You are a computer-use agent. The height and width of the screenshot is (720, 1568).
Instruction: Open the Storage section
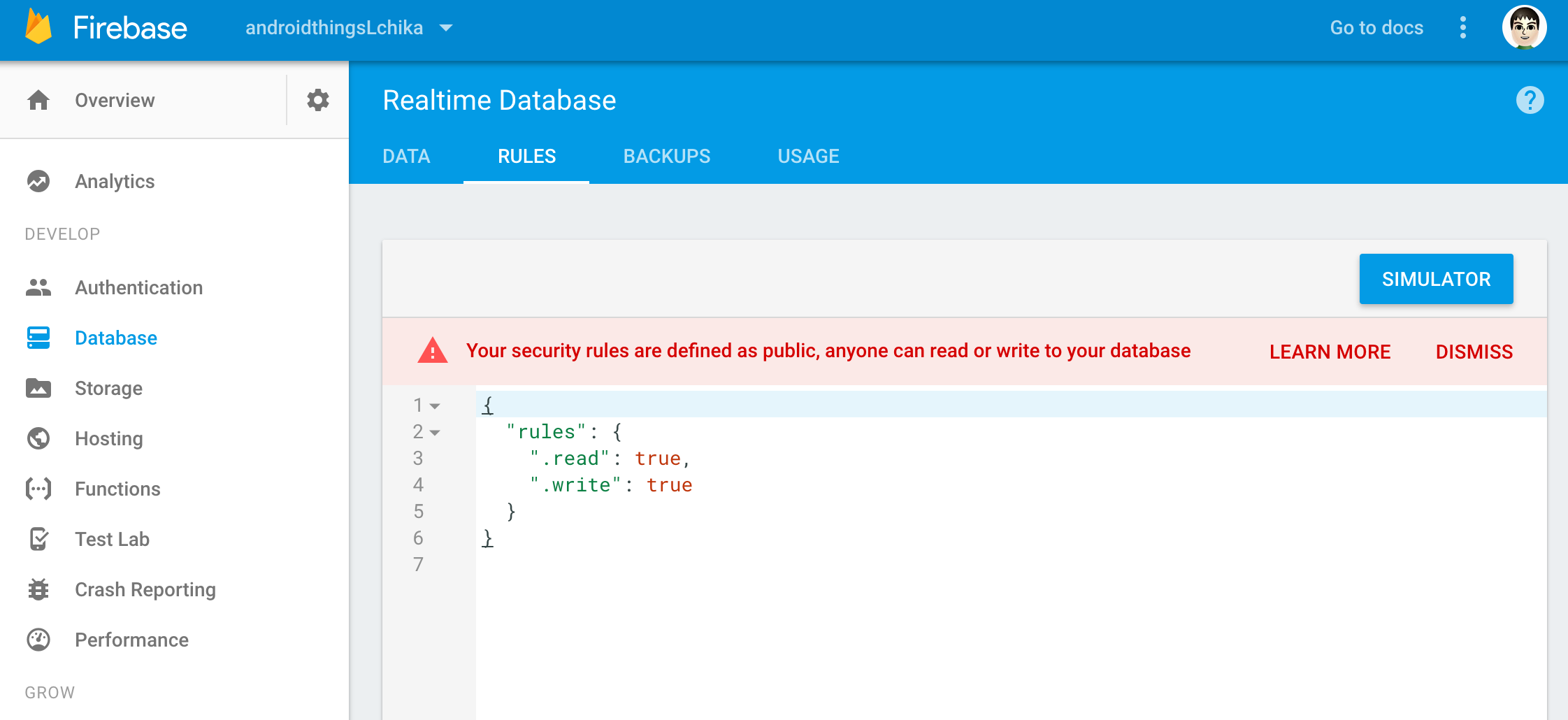tap(108, 388)
